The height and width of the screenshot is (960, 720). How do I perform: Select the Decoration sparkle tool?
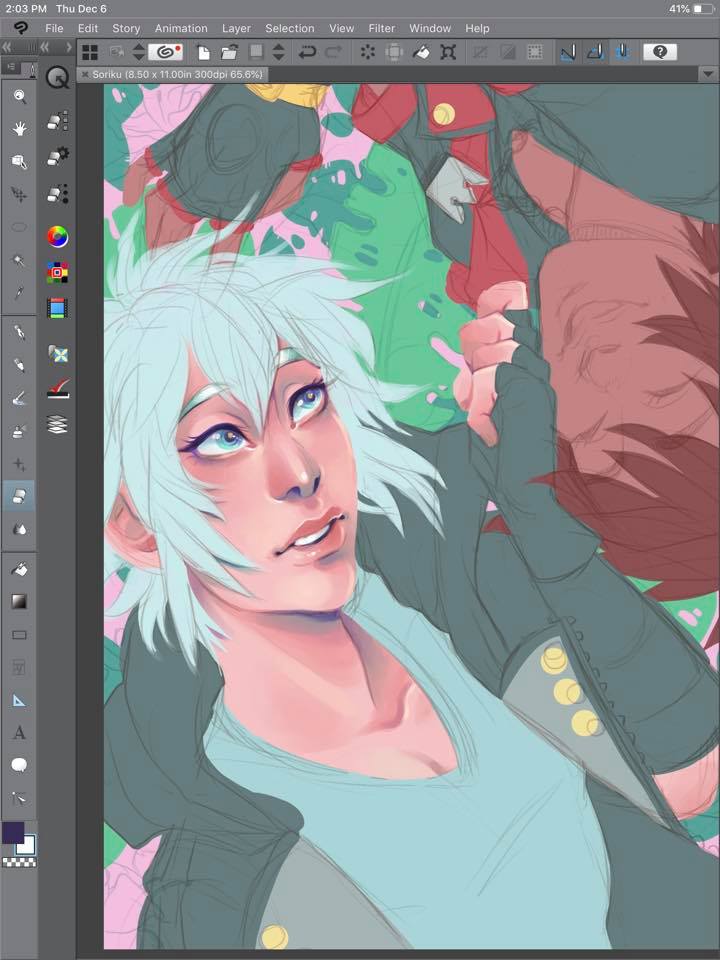(x=19, y=465)
